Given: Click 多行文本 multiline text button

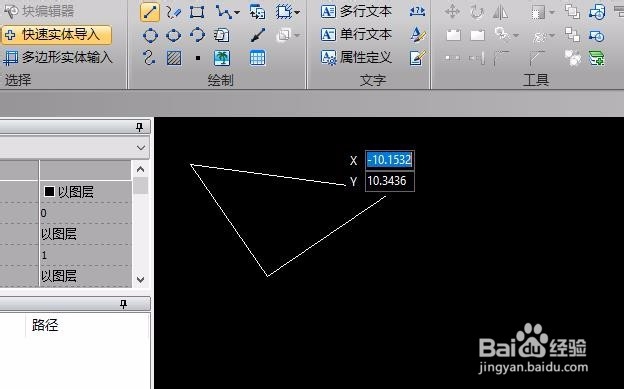Looking at the screenshot, I should (x=356, y=12).
